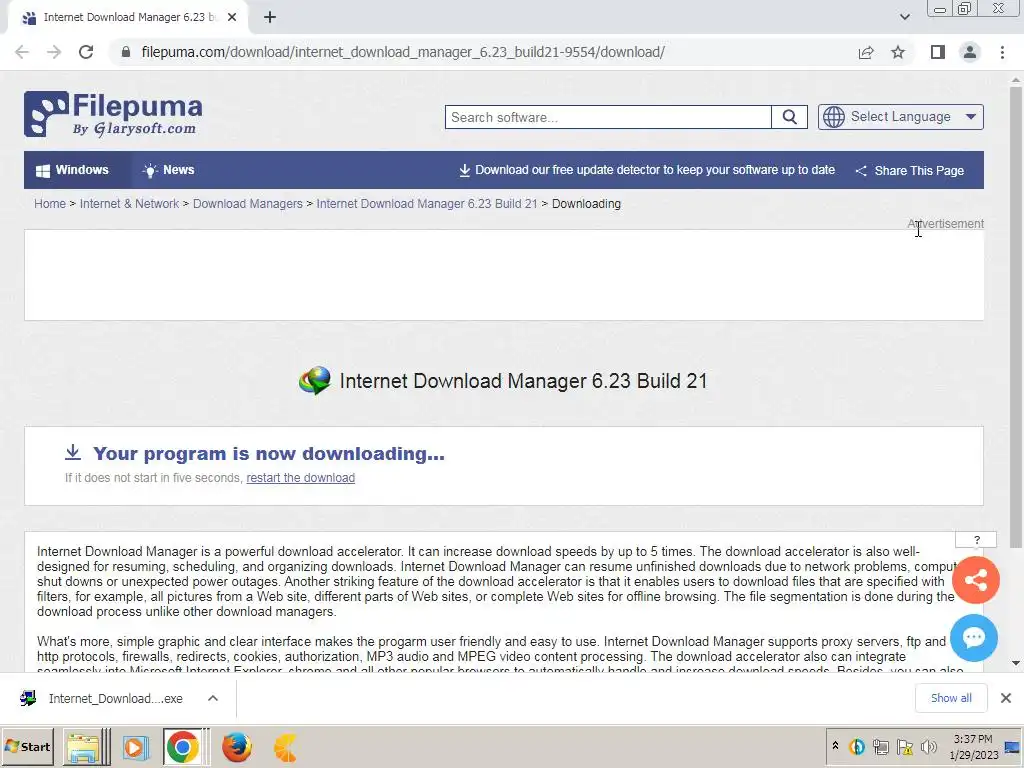Open the blue chat bubble button
The height and width of the screenshot is (768, 1024).
(974, 637)
